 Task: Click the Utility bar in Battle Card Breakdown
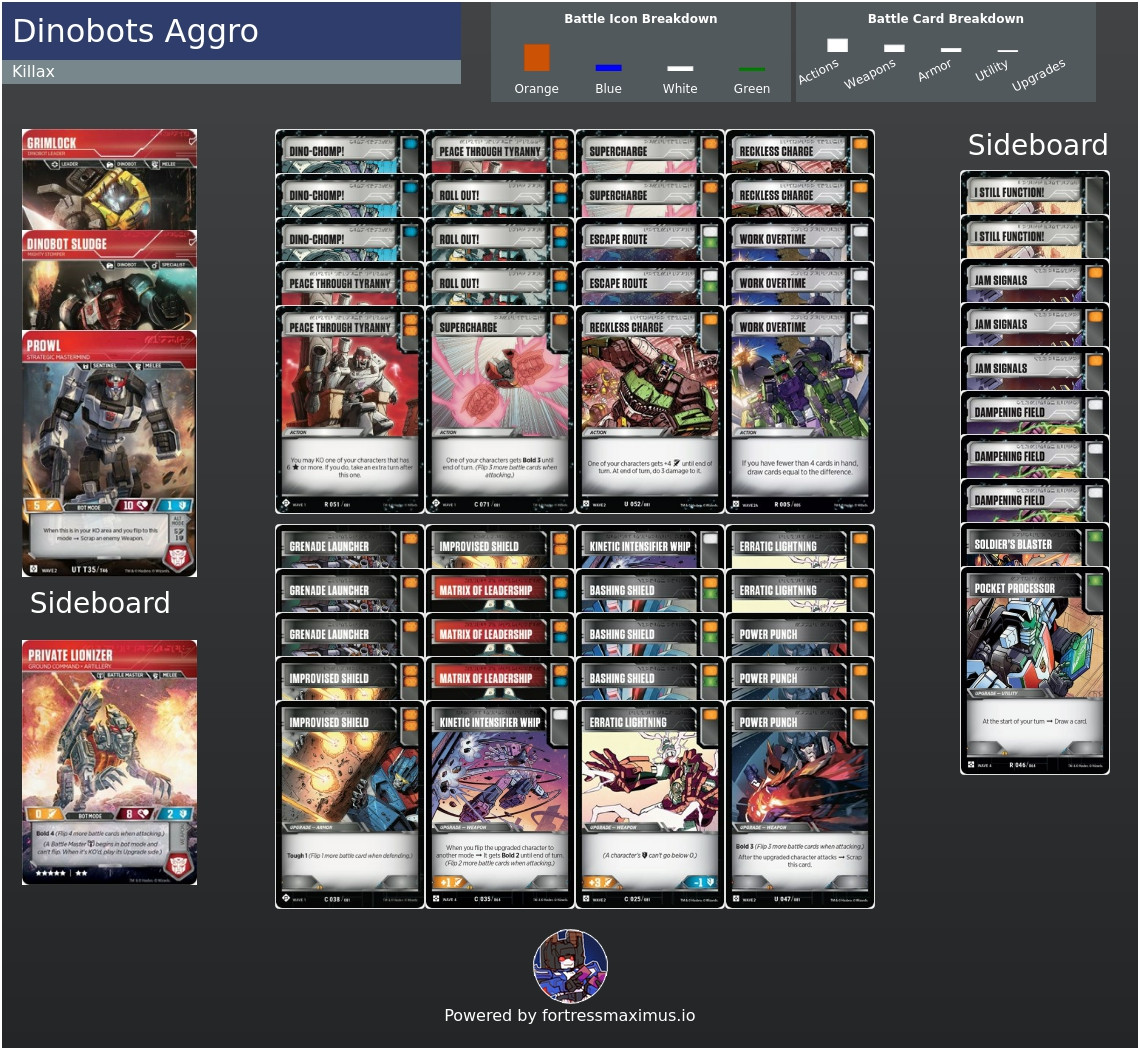click(1008, 51)
